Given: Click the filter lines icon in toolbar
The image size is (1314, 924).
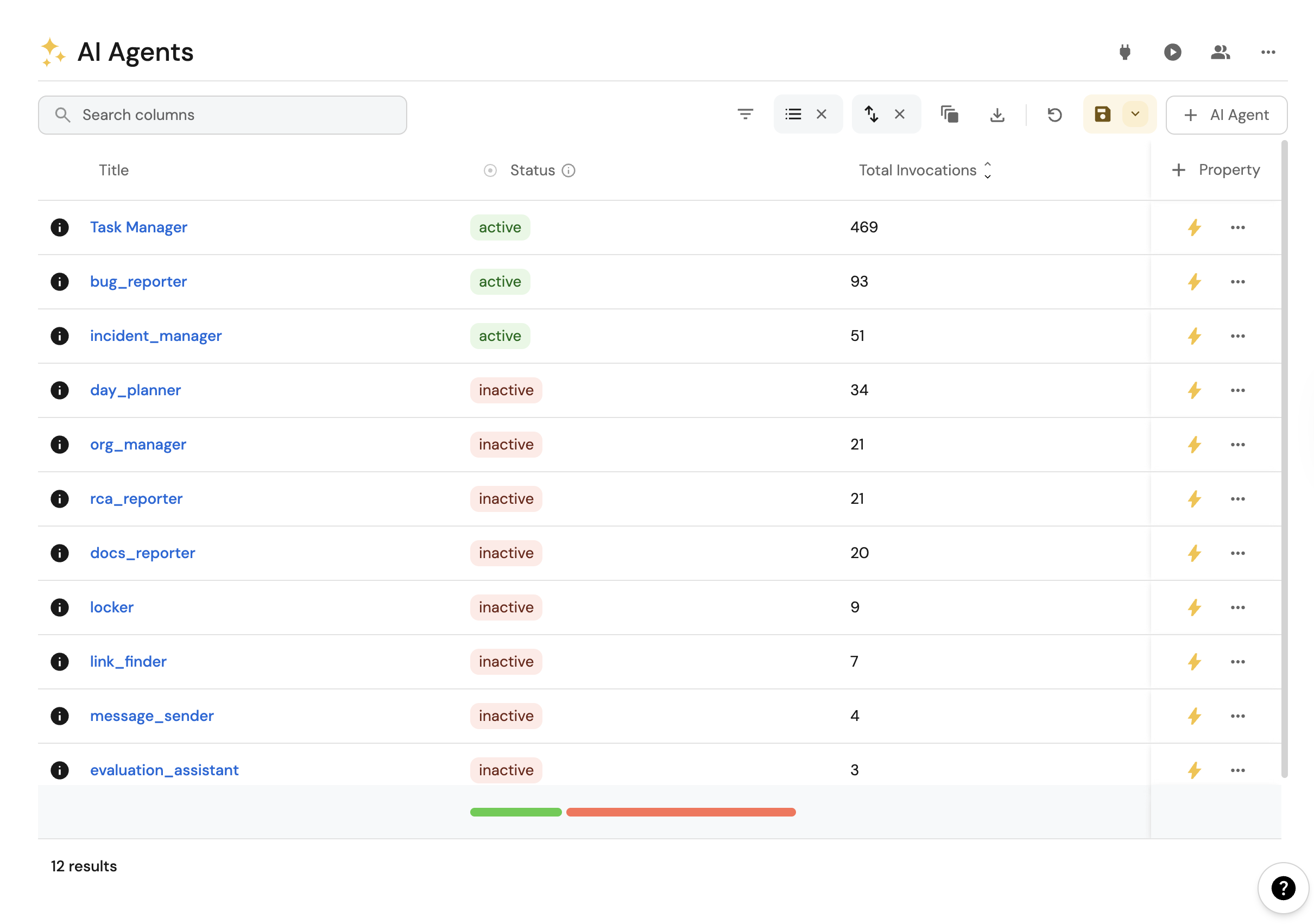Looking at the screenshot, I should [744, 115].
